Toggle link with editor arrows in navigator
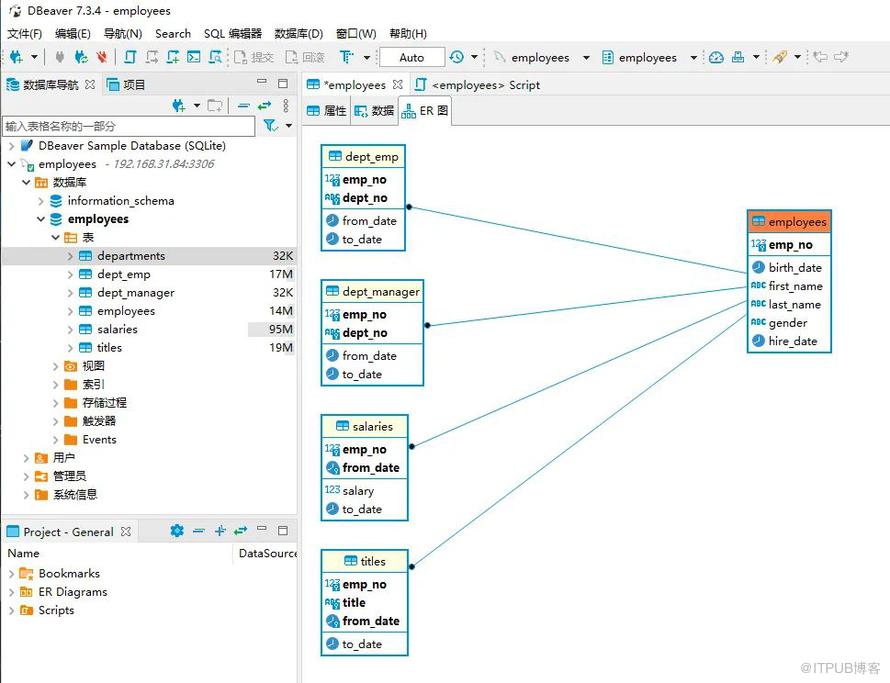Viewport: 890px width, 683px height. click(265, 105)
